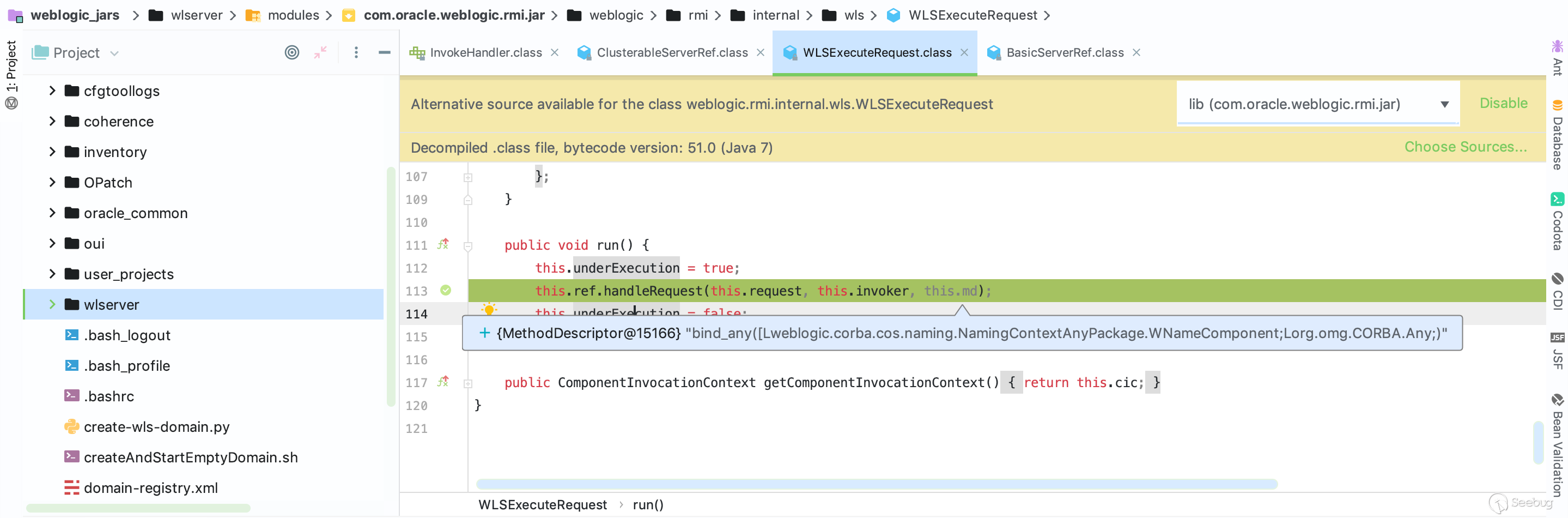Click the Choose Sources link
The width and height of the screenshot is (1568, 518).
pos(1464,147)
